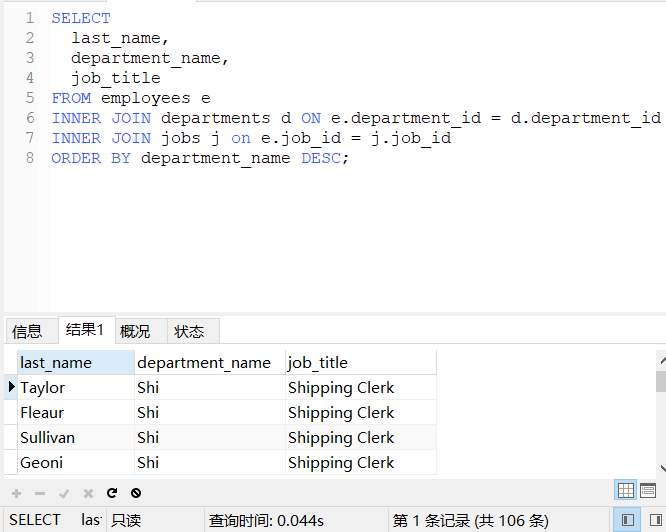Switch to grid view icon

point(625,490)
